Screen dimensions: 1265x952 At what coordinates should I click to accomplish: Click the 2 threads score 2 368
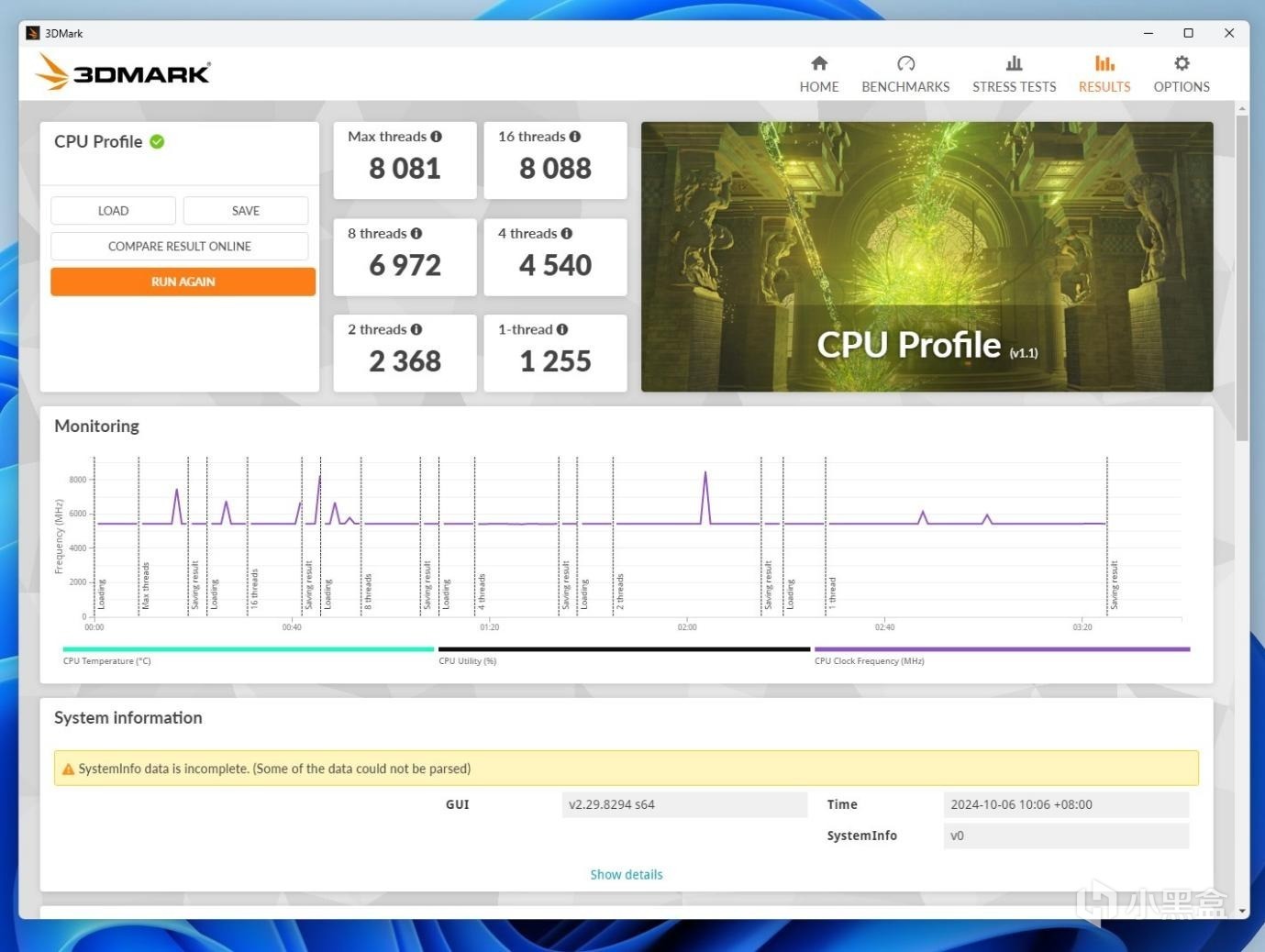tap(405, 361)
